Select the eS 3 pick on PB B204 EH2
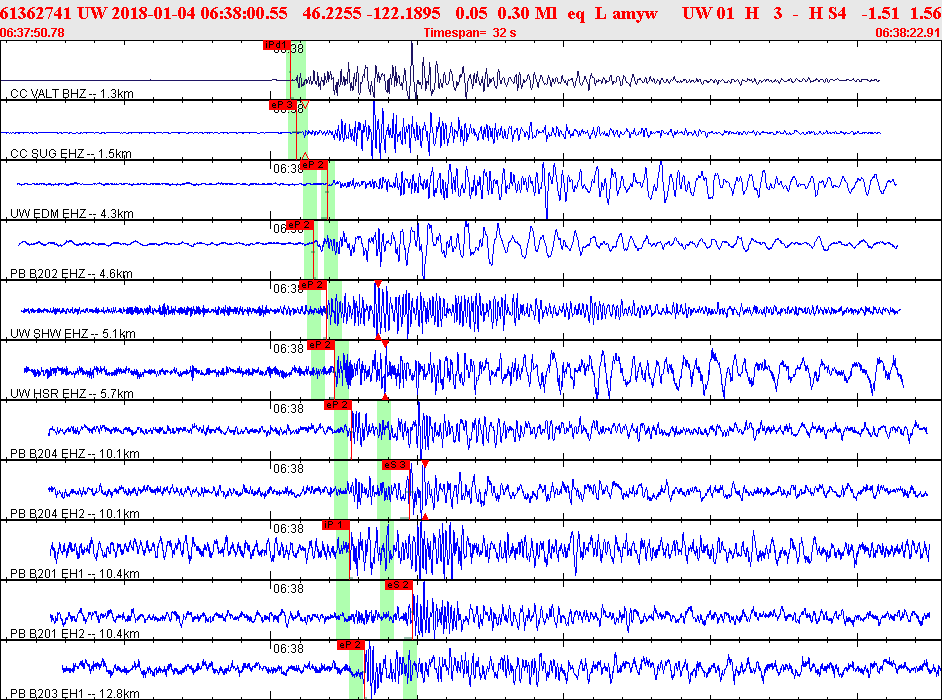Screen dimensions: 942x700 [x=395, y=465]
